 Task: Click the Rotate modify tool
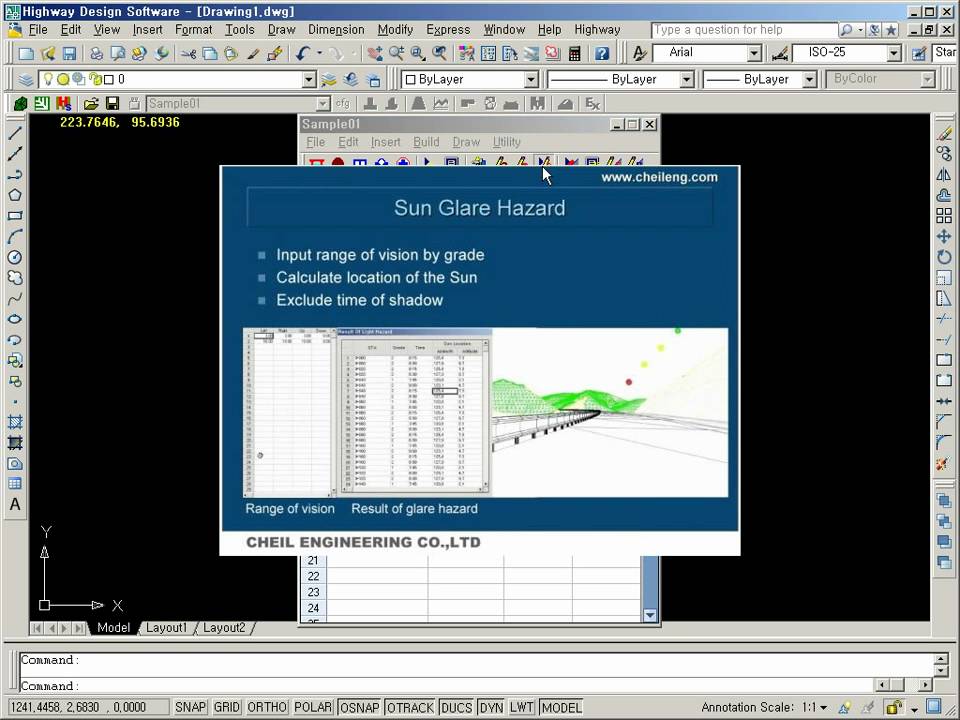tap(944, 257)
